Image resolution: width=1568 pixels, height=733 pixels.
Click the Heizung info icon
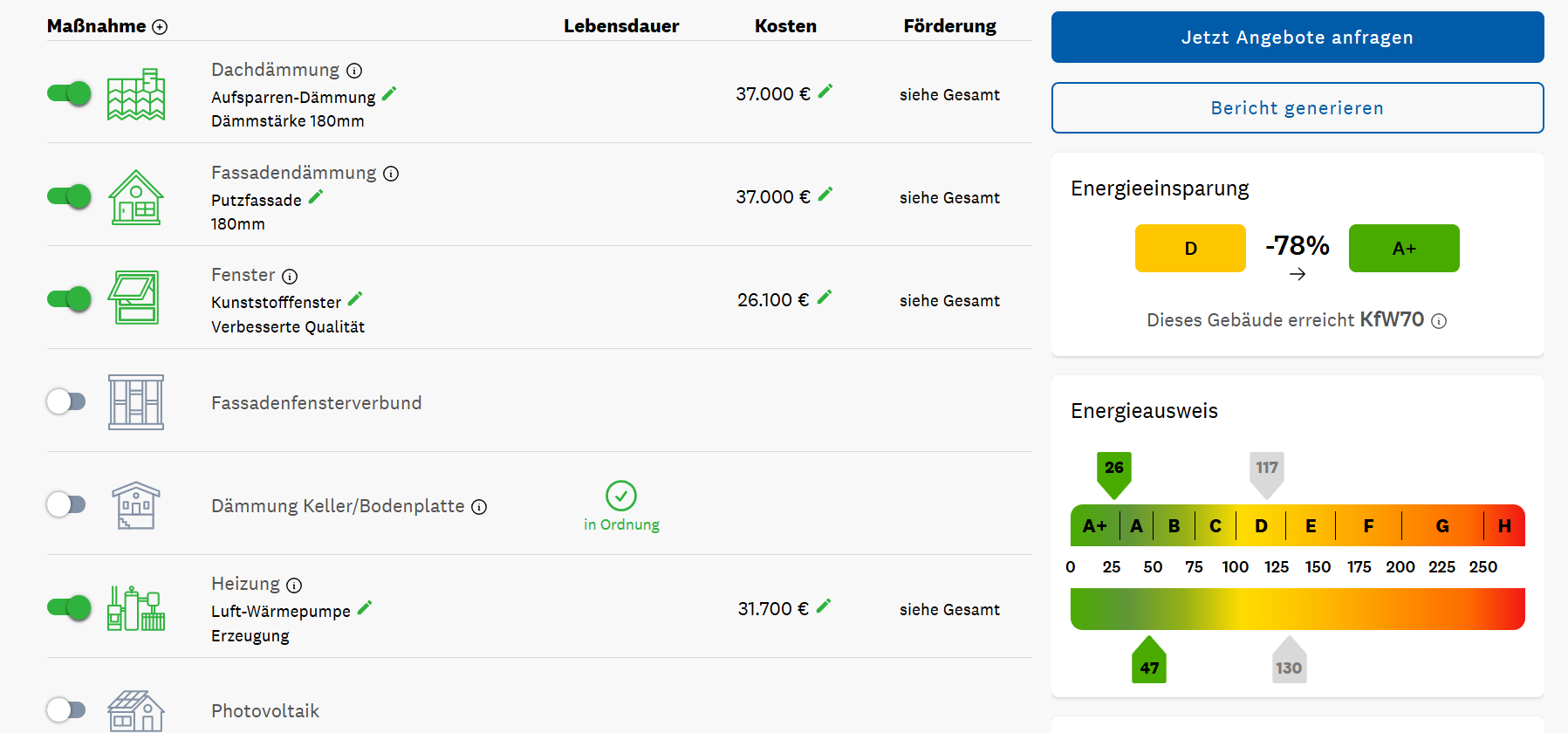pyautogui.click(x=294, y=586)
